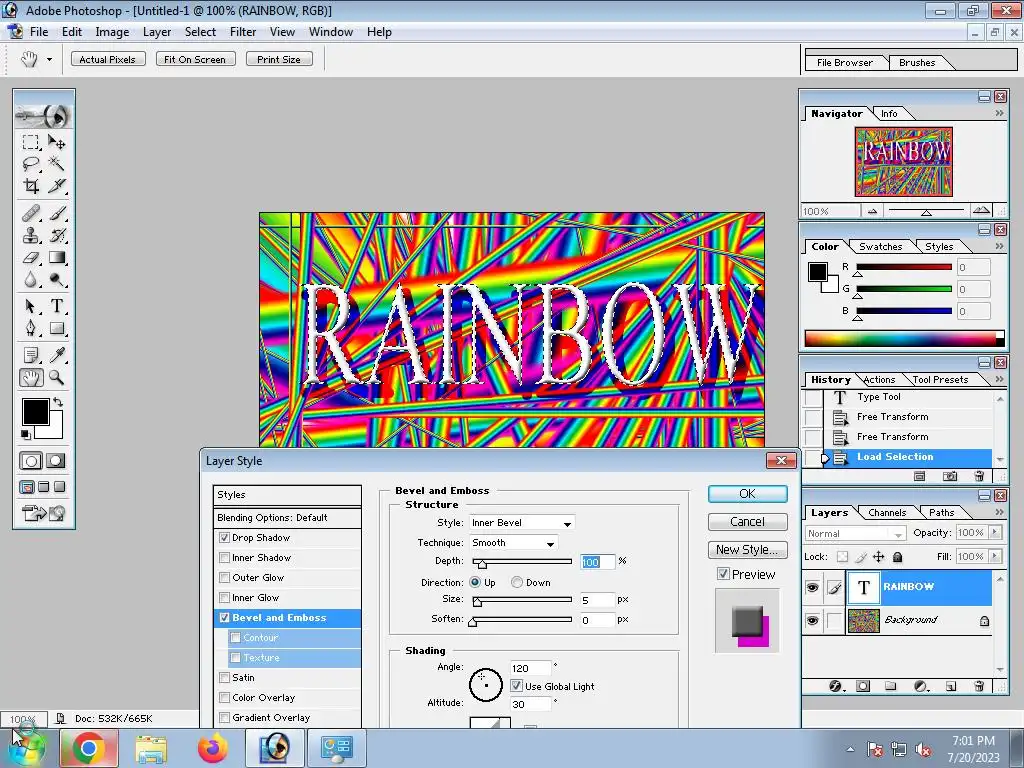Image resolution: width=1024 pixels, height=768 pixels.
Task: Enable the Inner Glow checkbox
Action: [225, 598]
